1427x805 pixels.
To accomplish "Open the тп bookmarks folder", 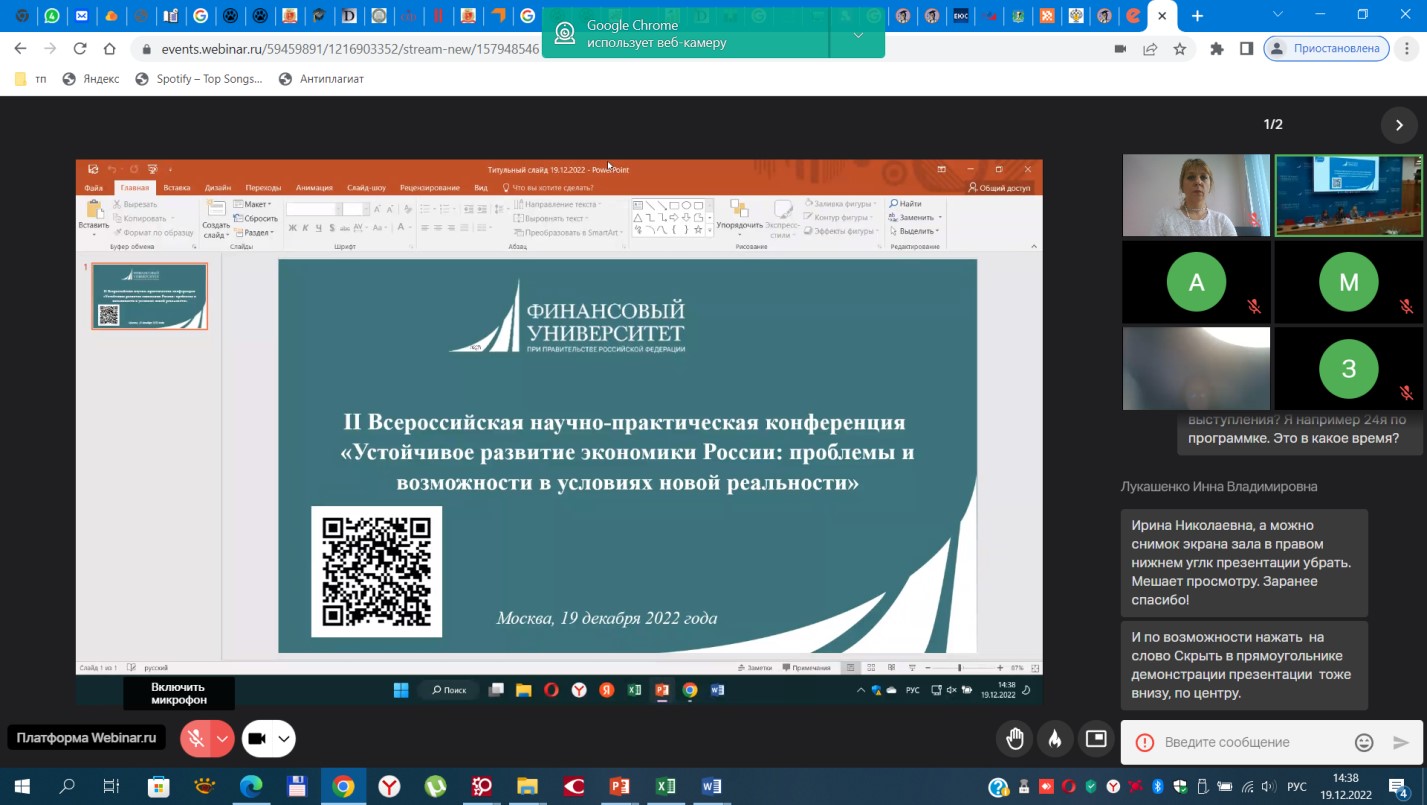I will [31, 79].
